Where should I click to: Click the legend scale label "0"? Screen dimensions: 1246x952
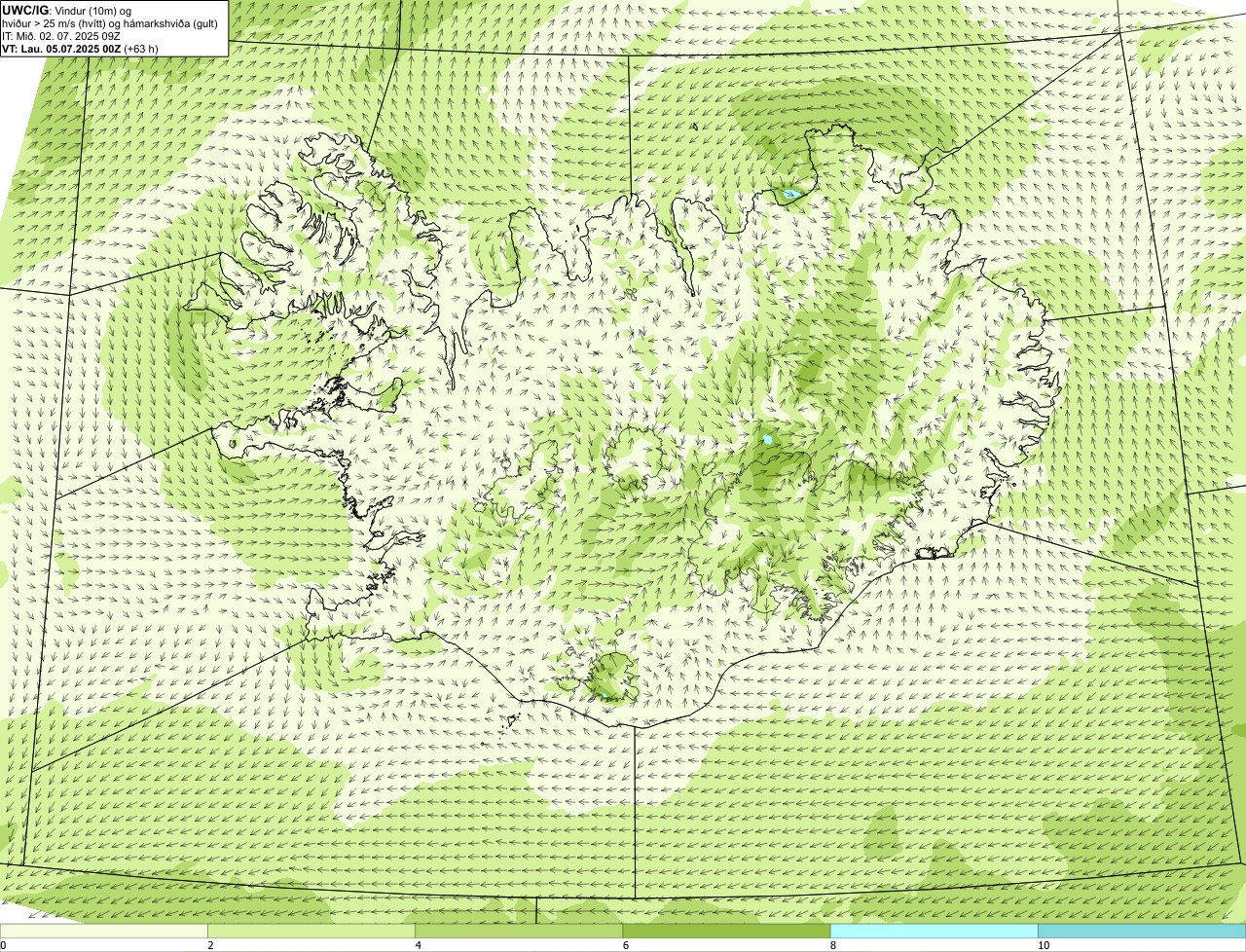pos(3,945)
